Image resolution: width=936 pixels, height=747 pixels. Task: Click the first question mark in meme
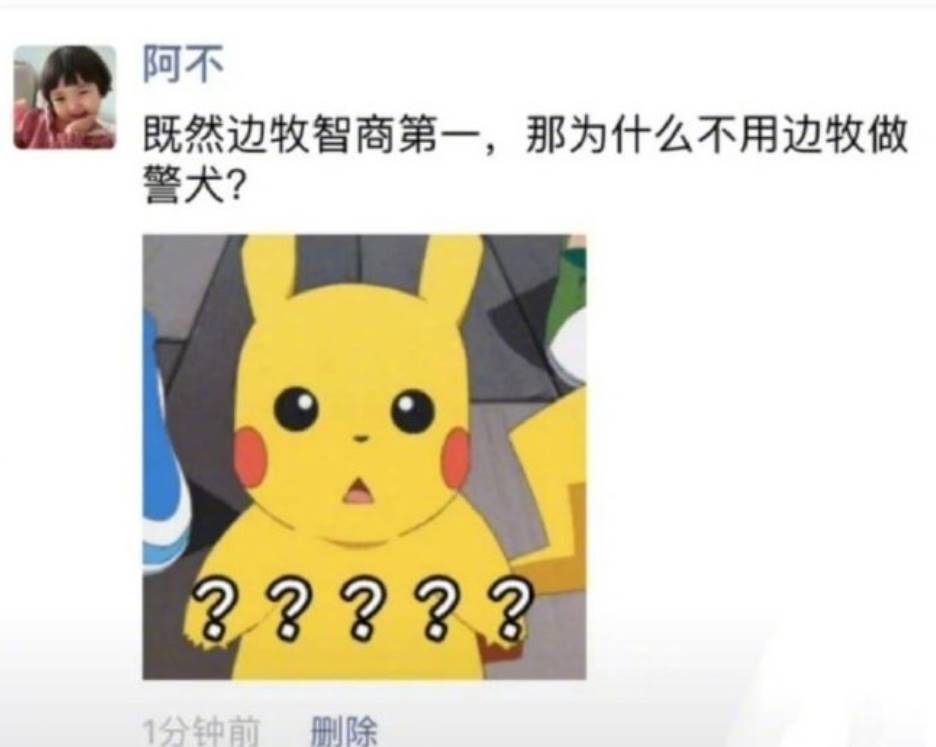coord(213,608)
